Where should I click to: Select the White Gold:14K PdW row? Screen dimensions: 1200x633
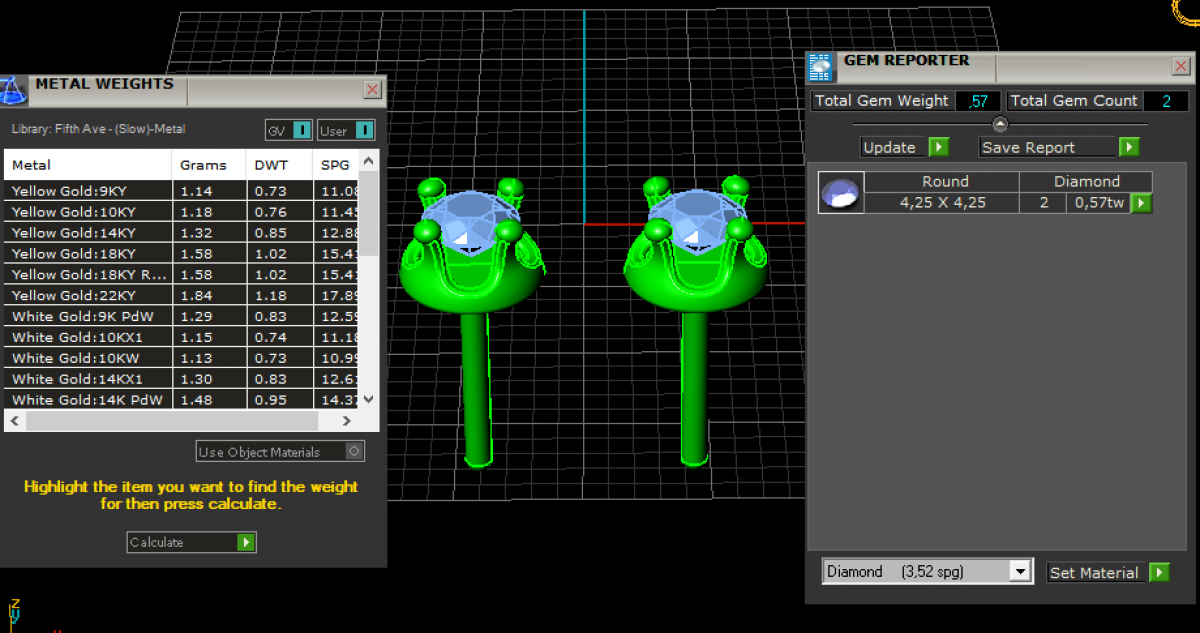(90, 400)
